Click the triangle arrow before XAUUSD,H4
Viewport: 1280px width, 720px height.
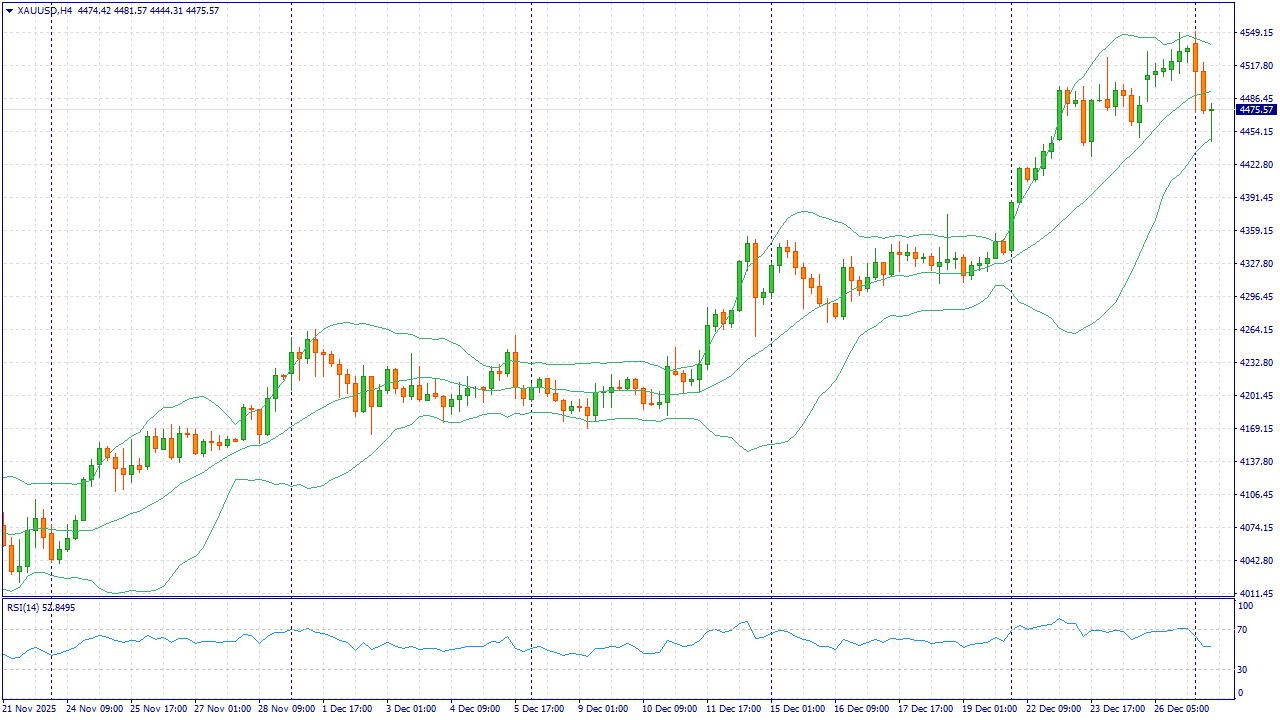pyautogui.click(x=10, y=11)
